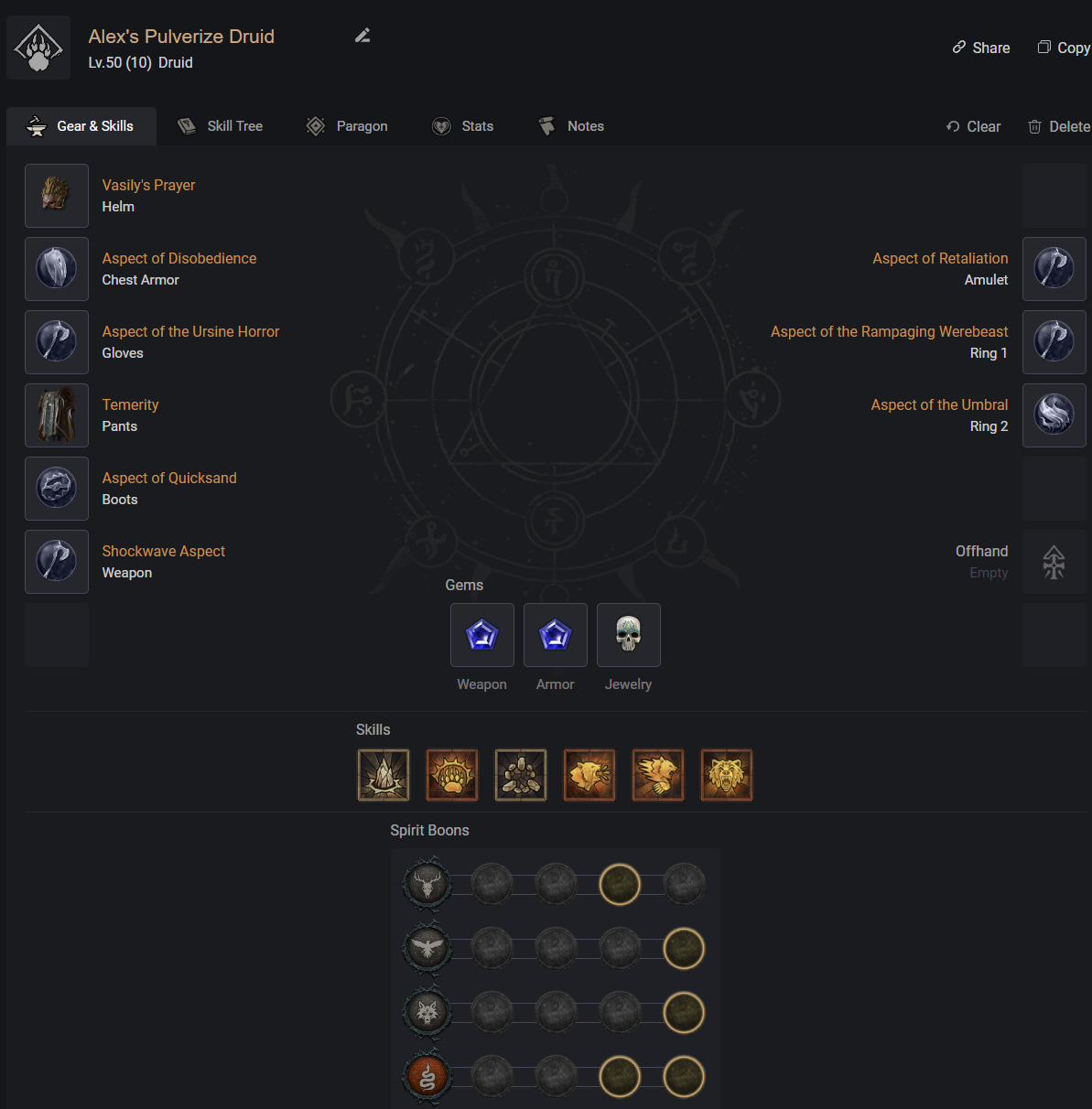Click the Aspect of Quicksand boots icon
The image size is (1092, 1109).
pyautogui.click(x=57, y=489)
